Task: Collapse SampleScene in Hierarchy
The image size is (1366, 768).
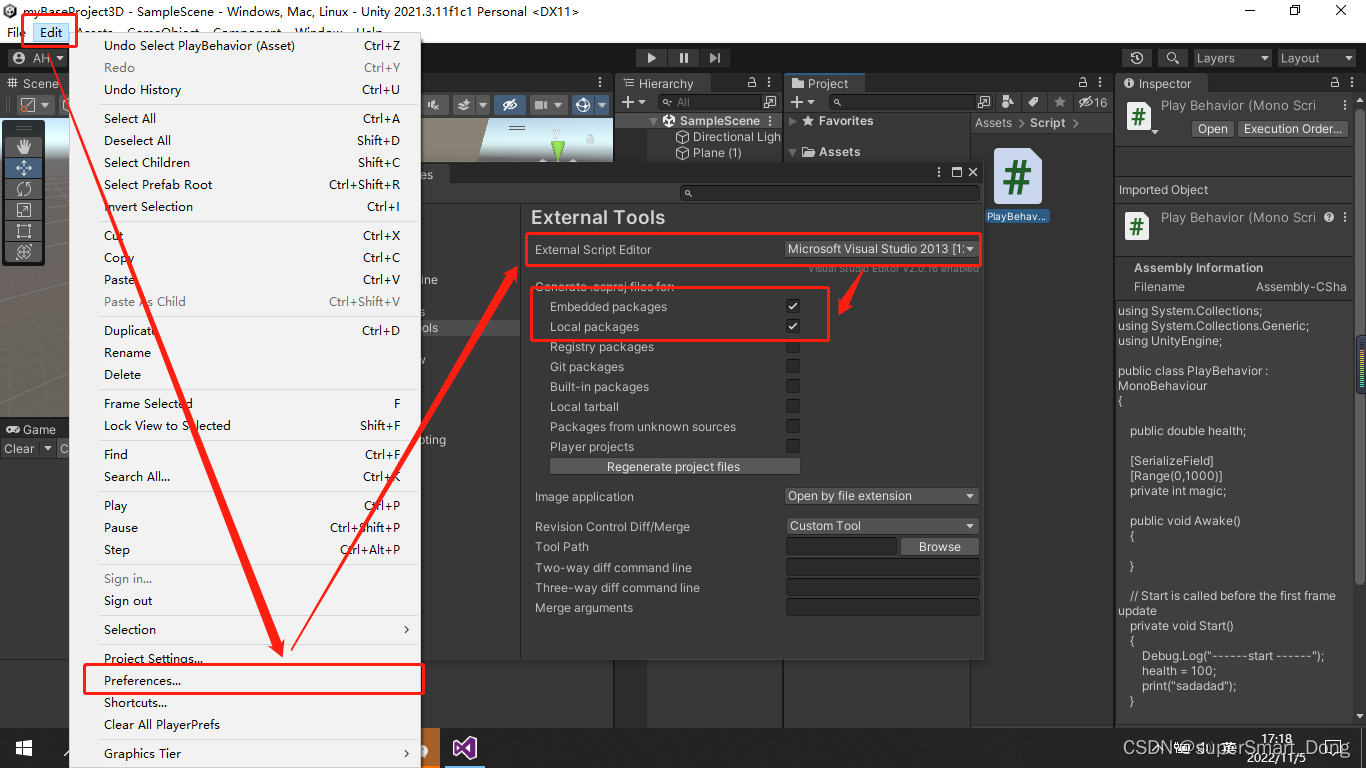Action: tap(654, 121)
